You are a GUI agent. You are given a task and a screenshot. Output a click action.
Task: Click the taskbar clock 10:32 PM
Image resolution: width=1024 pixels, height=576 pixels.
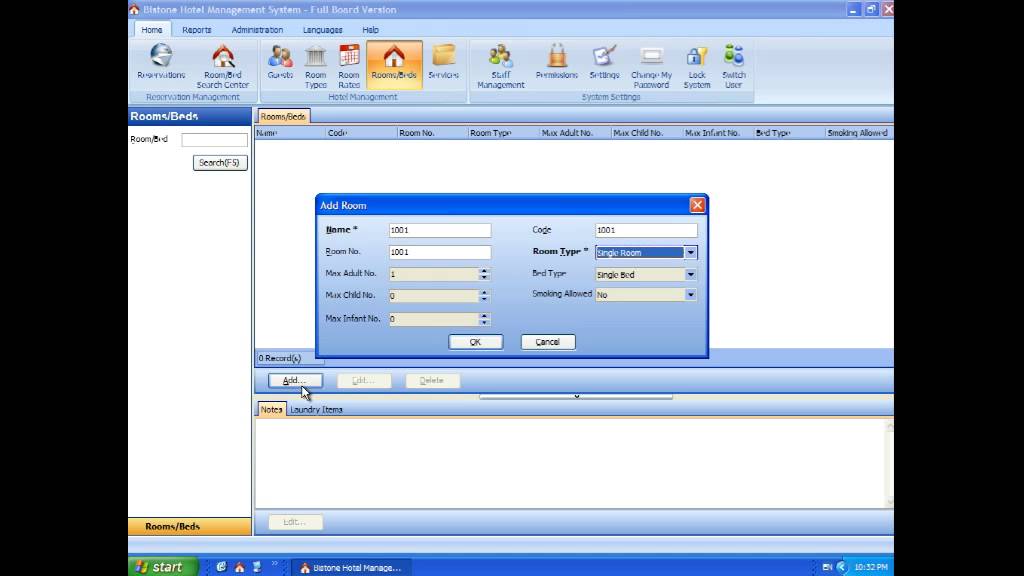point(871,567)
